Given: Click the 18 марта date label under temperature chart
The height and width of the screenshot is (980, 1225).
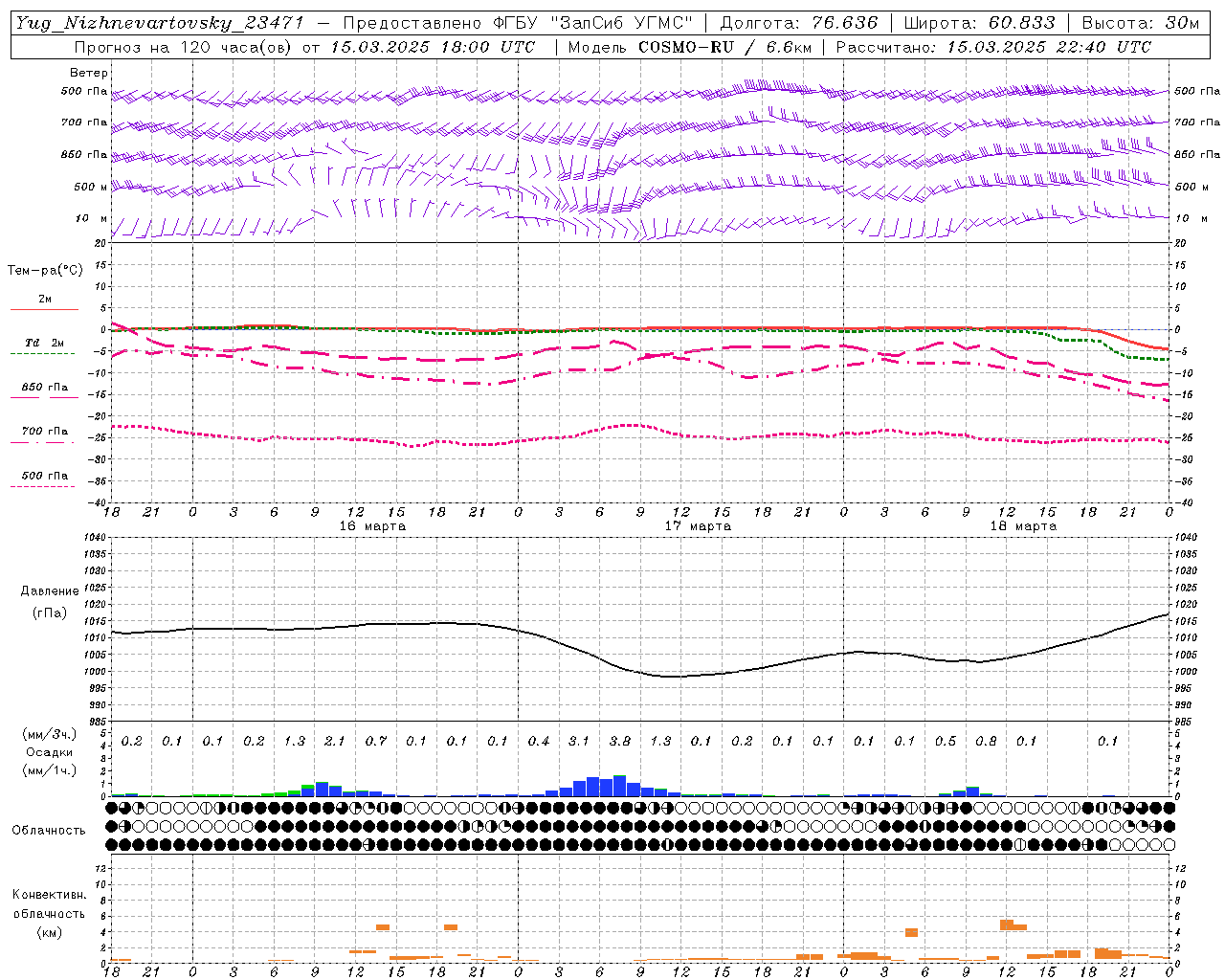Looking at the screenshot, I should [x=1023, y=526].
